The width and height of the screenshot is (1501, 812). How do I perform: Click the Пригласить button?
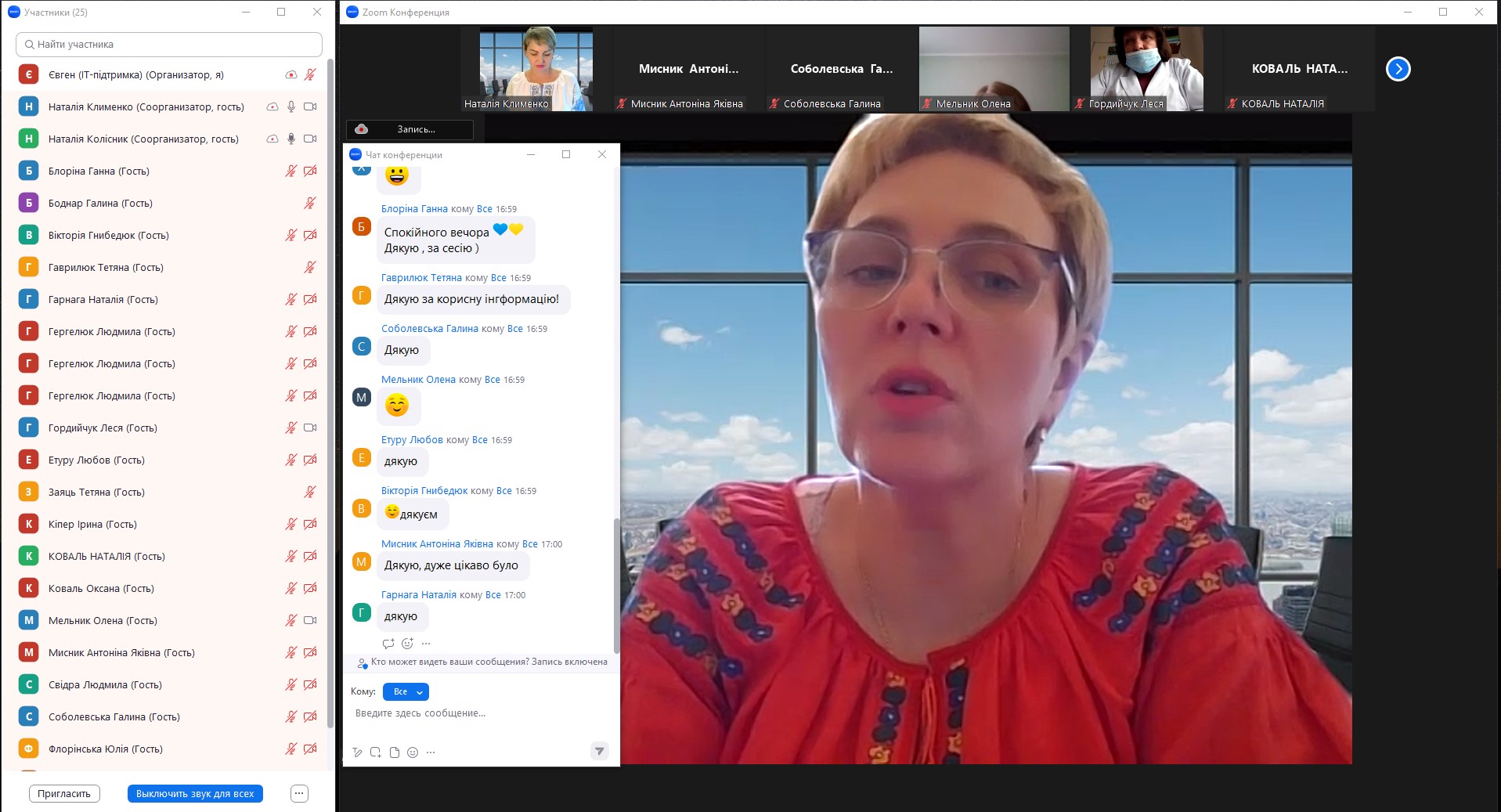(x=64, y=793)
